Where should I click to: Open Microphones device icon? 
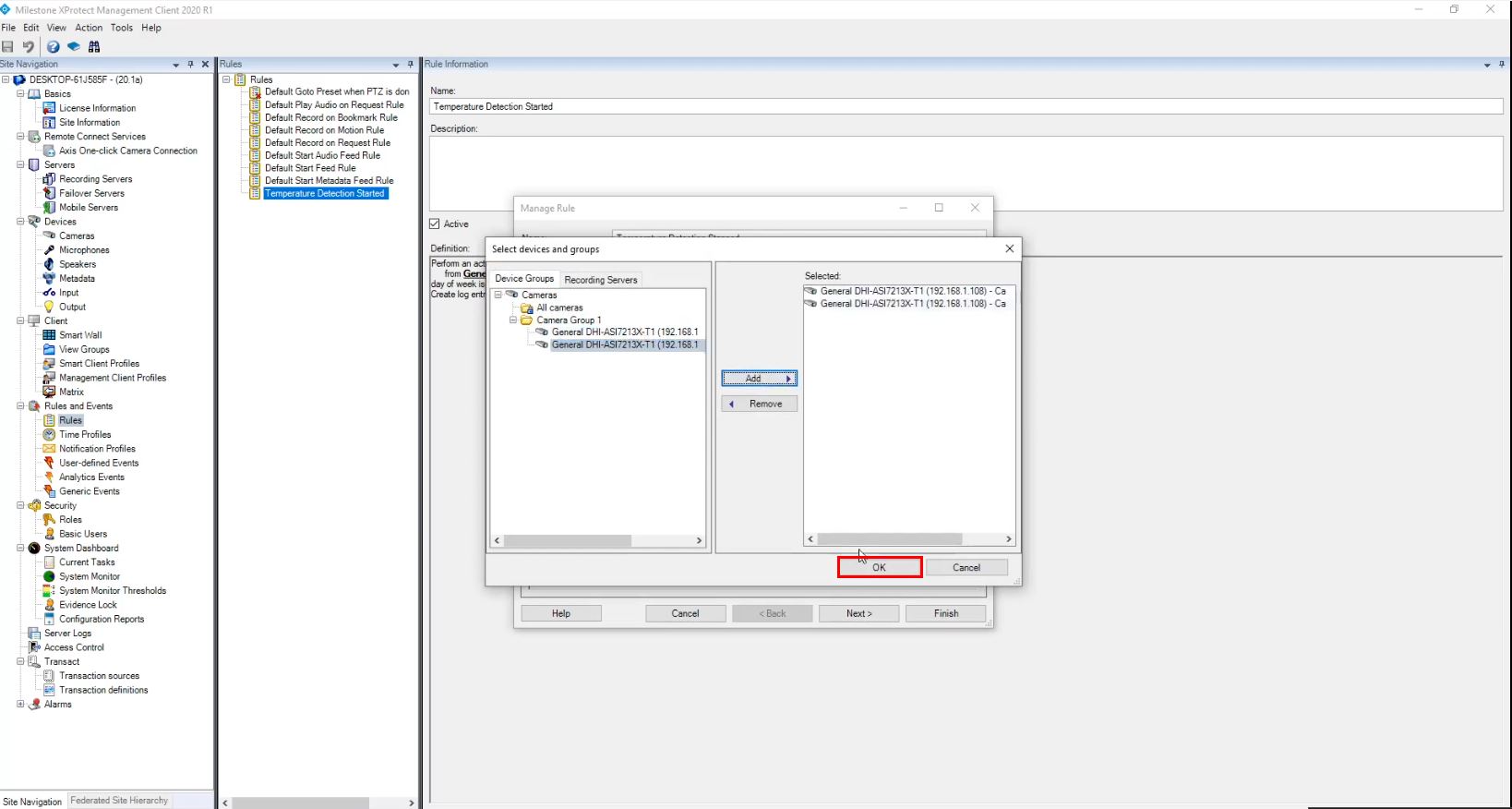pos(50,250)
